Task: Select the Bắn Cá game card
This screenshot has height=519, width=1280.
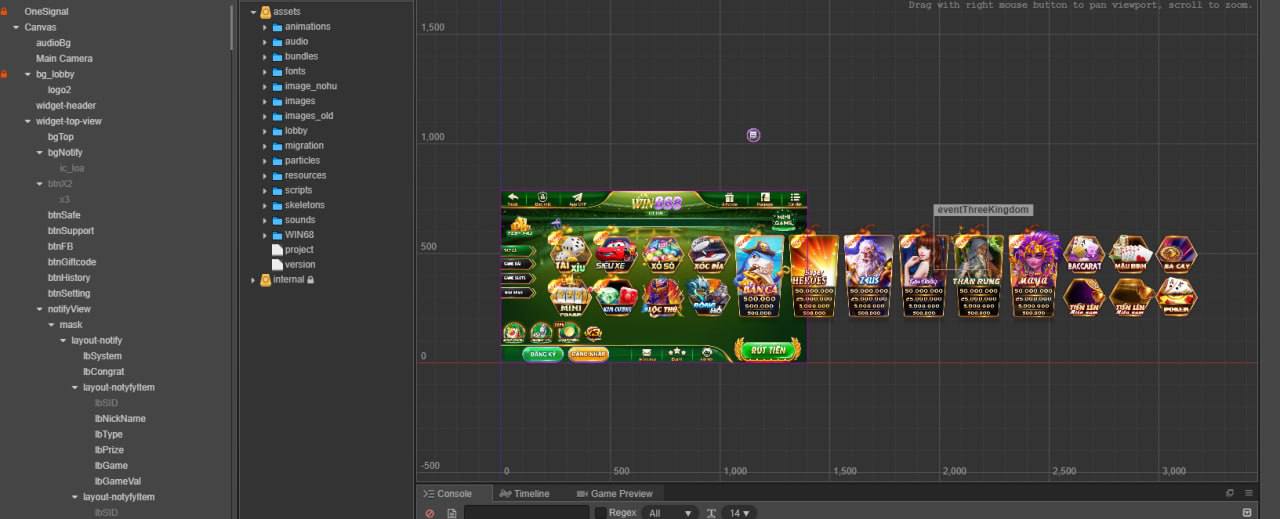Action: pyautogui.click(x=759, y=275)
